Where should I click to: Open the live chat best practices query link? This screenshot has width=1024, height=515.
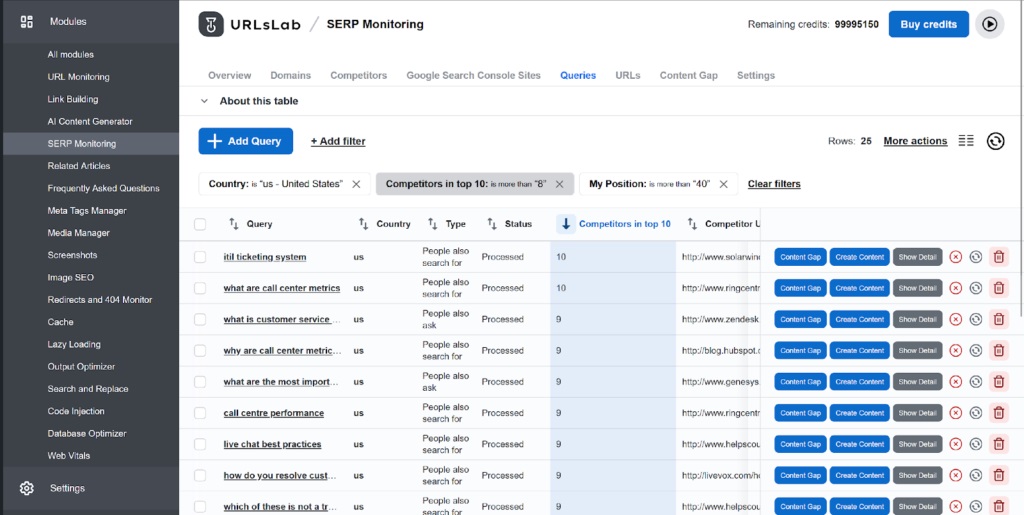(x=272, y=445)
